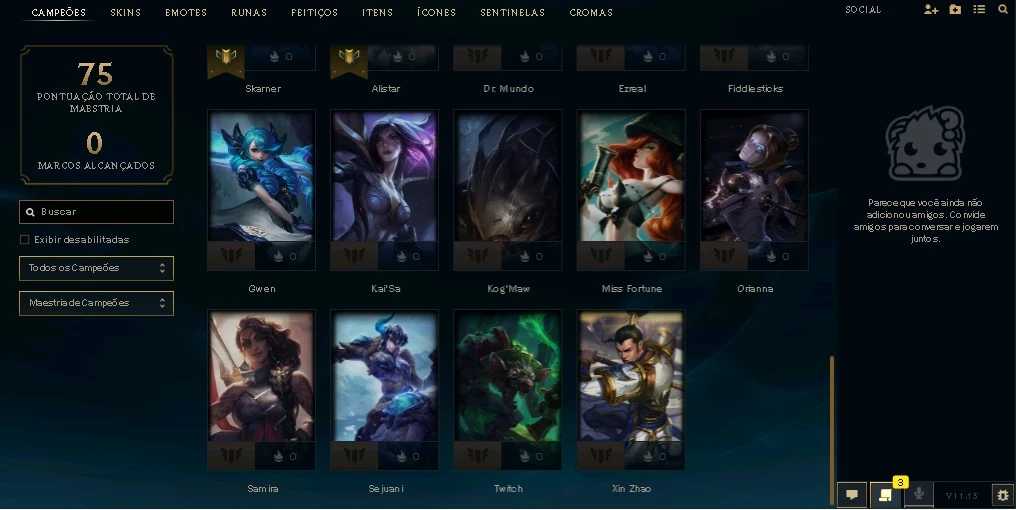Go to the Sentinelas tab
Image resolution: width=1016 pixels, height=510 pixels.
click(x=513, y=12)
